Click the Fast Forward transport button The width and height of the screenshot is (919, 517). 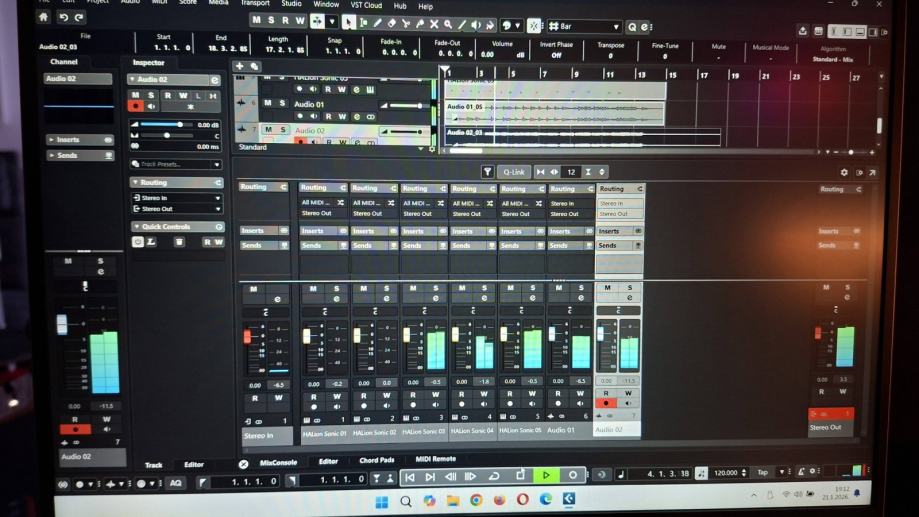pyautogui.click(x=470, y=477)
